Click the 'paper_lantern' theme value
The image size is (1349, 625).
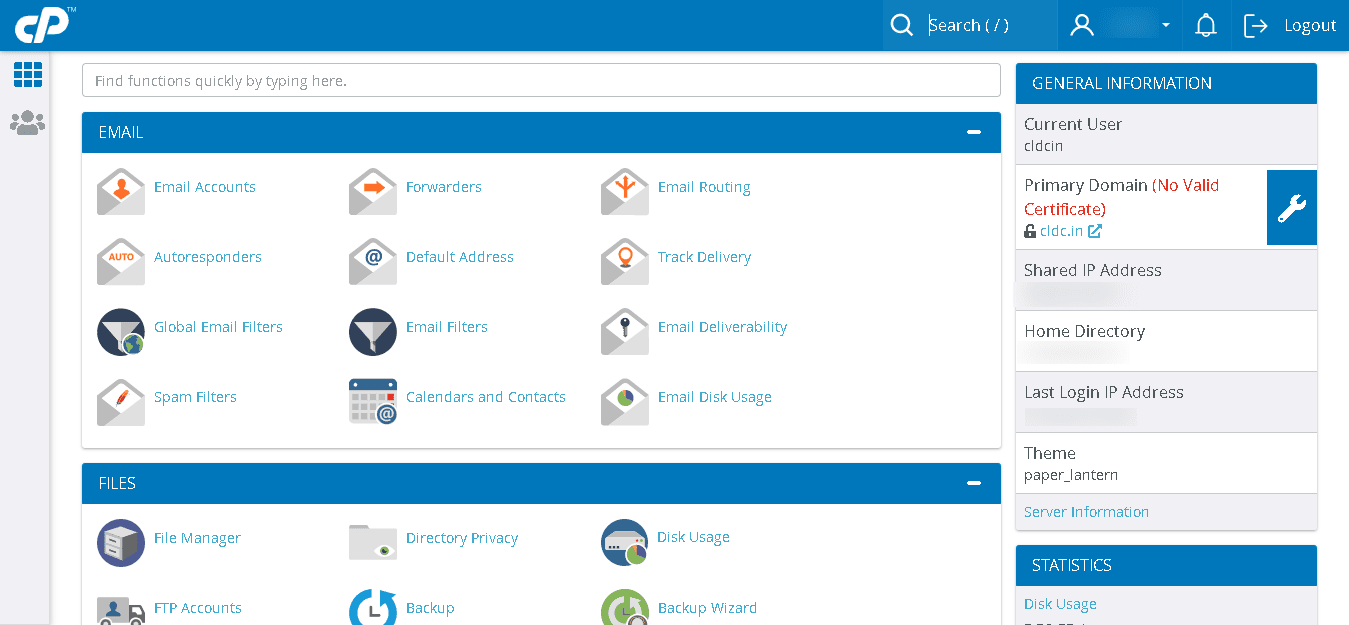pos(1071,475)
